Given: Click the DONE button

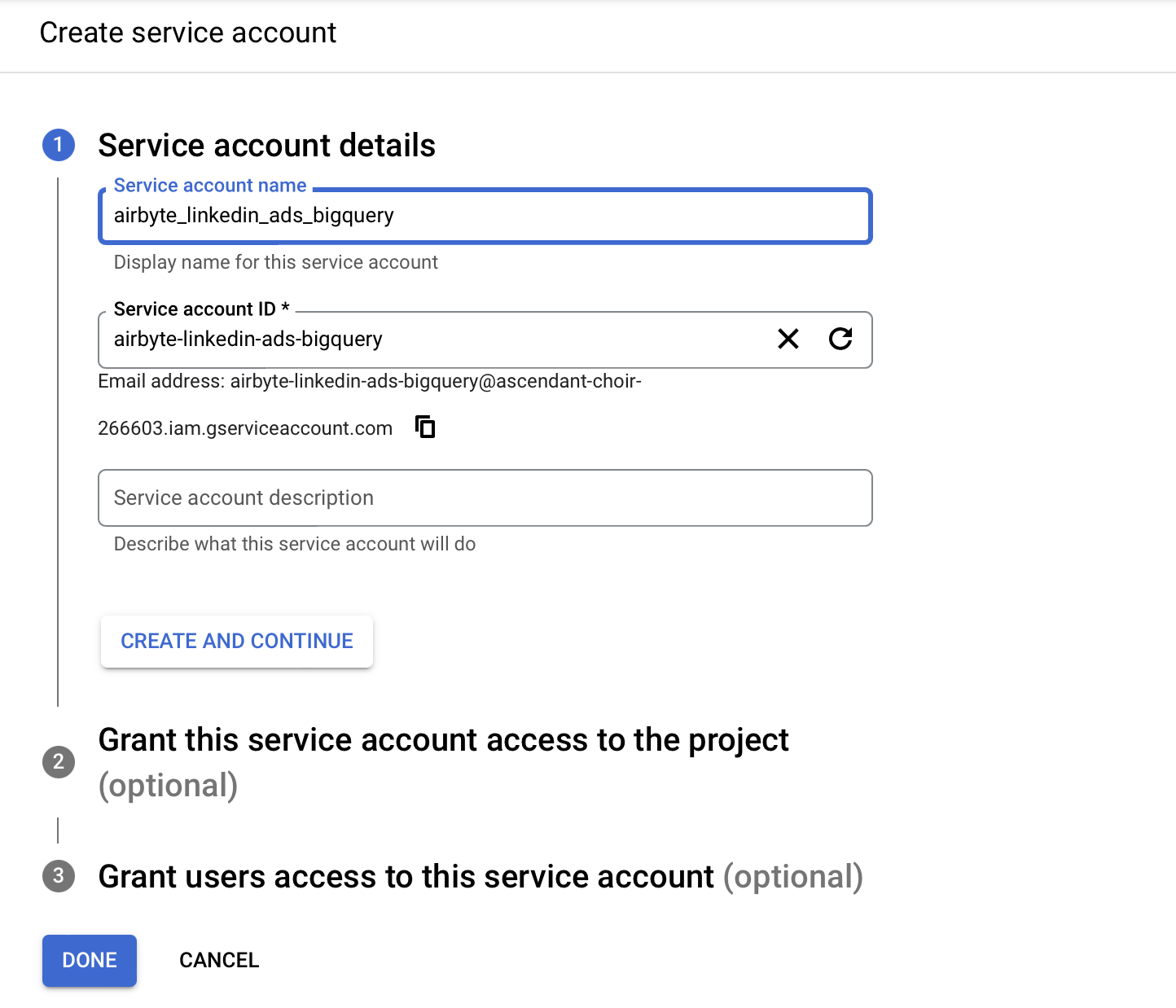Looking at the screenshot, I should coord(89,960).
